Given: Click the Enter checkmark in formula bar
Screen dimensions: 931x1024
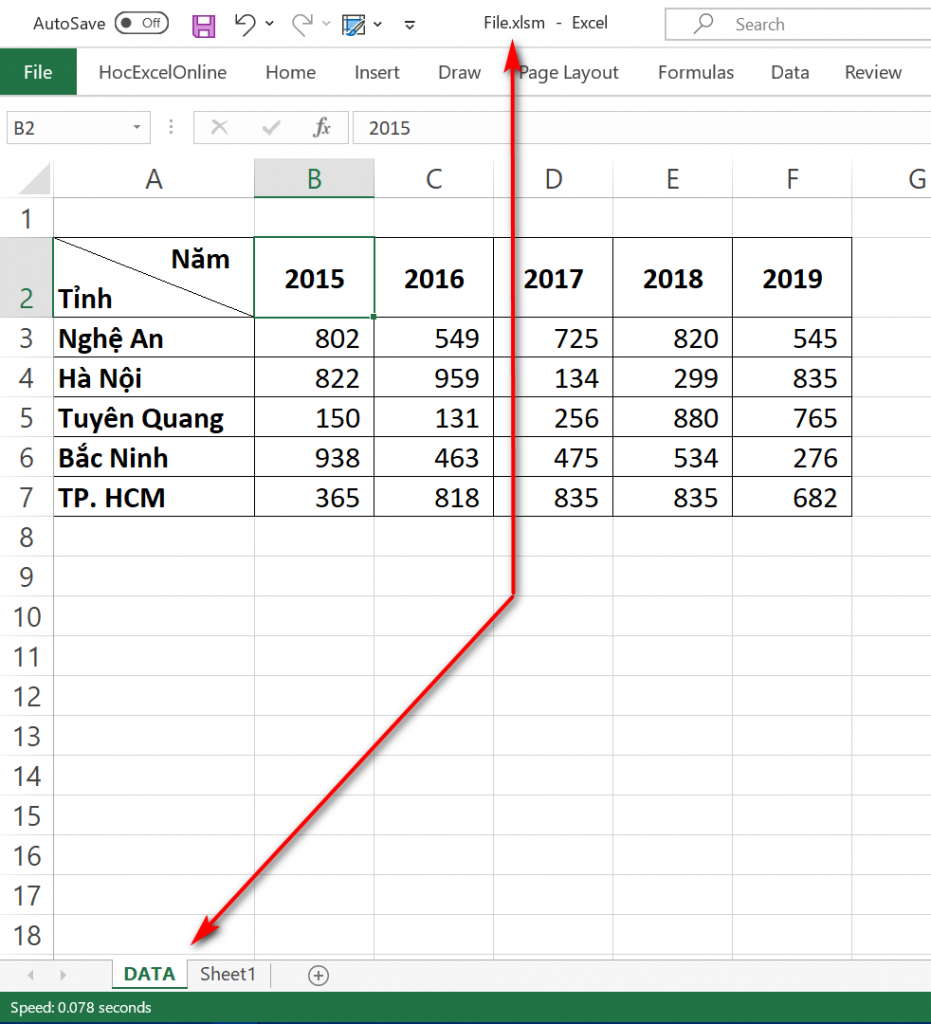Looking at the screenshot, I should pos(271,128).
